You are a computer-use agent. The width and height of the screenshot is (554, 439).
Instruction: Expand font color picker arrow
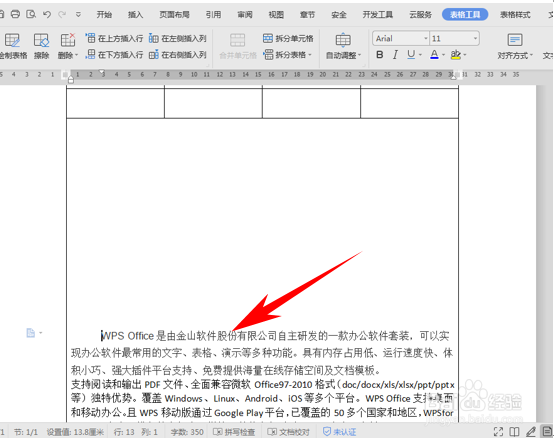[x=443, y=55]
